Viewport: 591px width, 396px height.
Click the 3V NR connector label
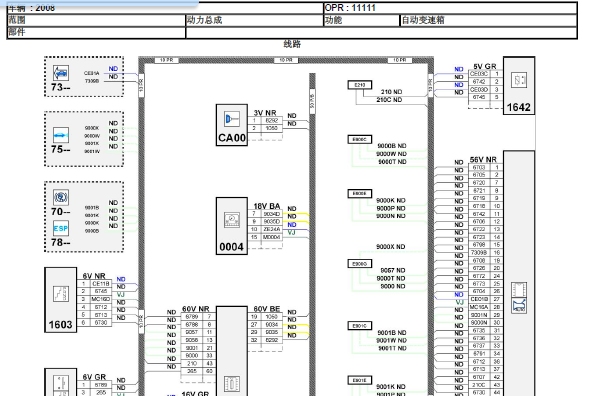click(265, 113)
